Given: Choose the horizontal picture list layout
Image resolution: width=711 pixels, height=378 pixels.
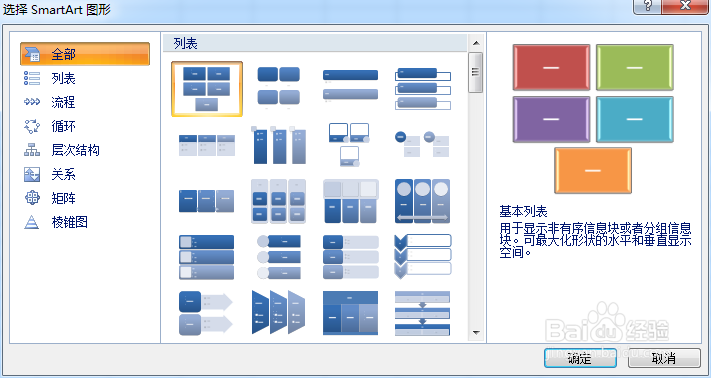Looking at the screenshot, I should tap(350, 201).
